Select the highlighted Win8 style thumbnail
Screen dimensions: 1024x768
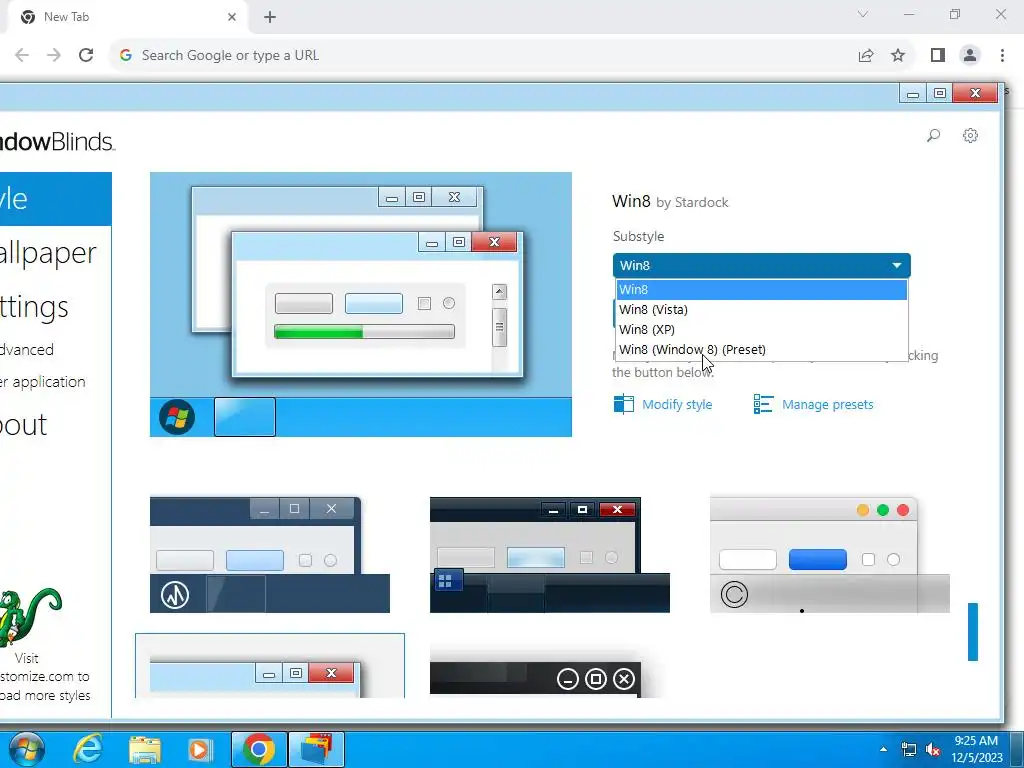pyautogui.click(x=270, y=665)
